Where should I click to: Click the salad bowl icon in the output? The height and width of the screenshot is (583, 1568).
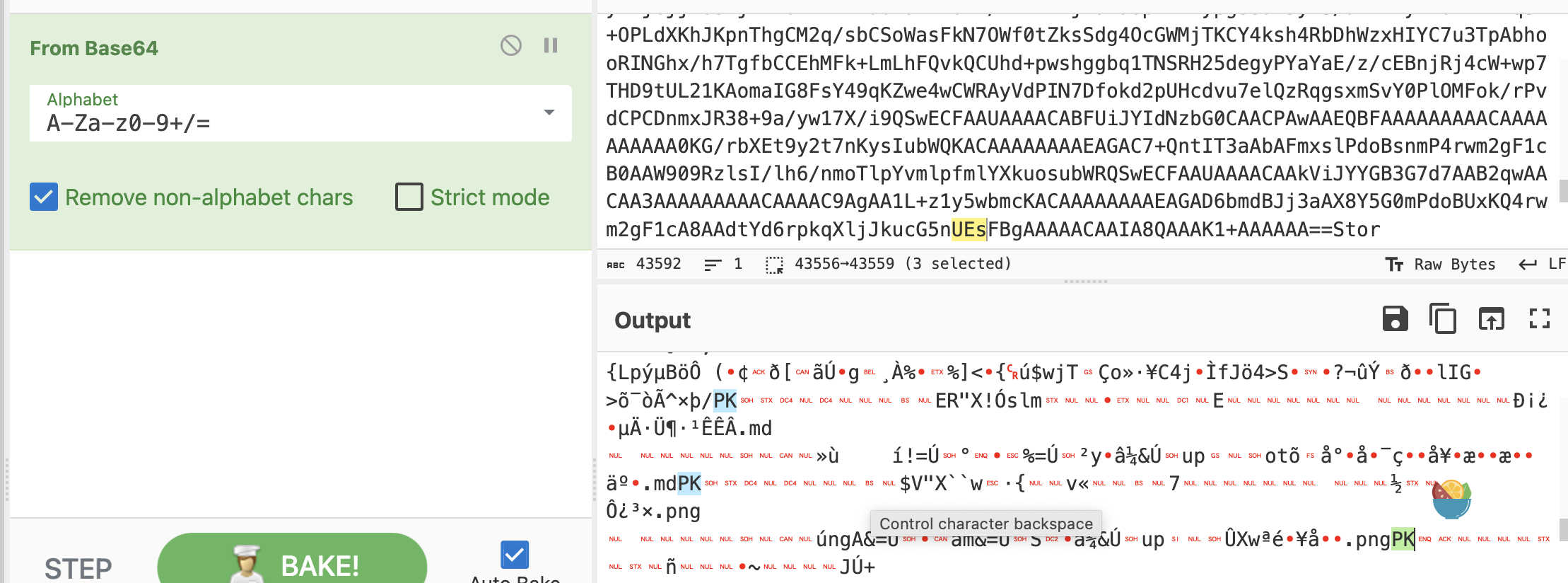pos(1451,499)
